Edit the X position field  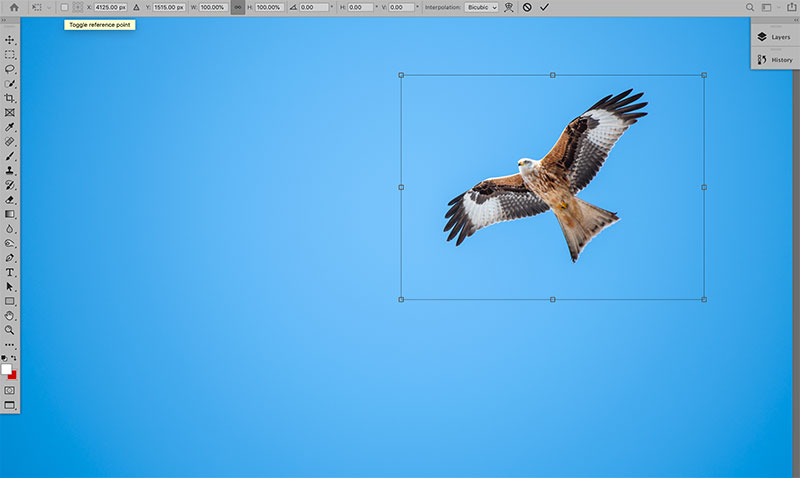(x=110, y=7)
